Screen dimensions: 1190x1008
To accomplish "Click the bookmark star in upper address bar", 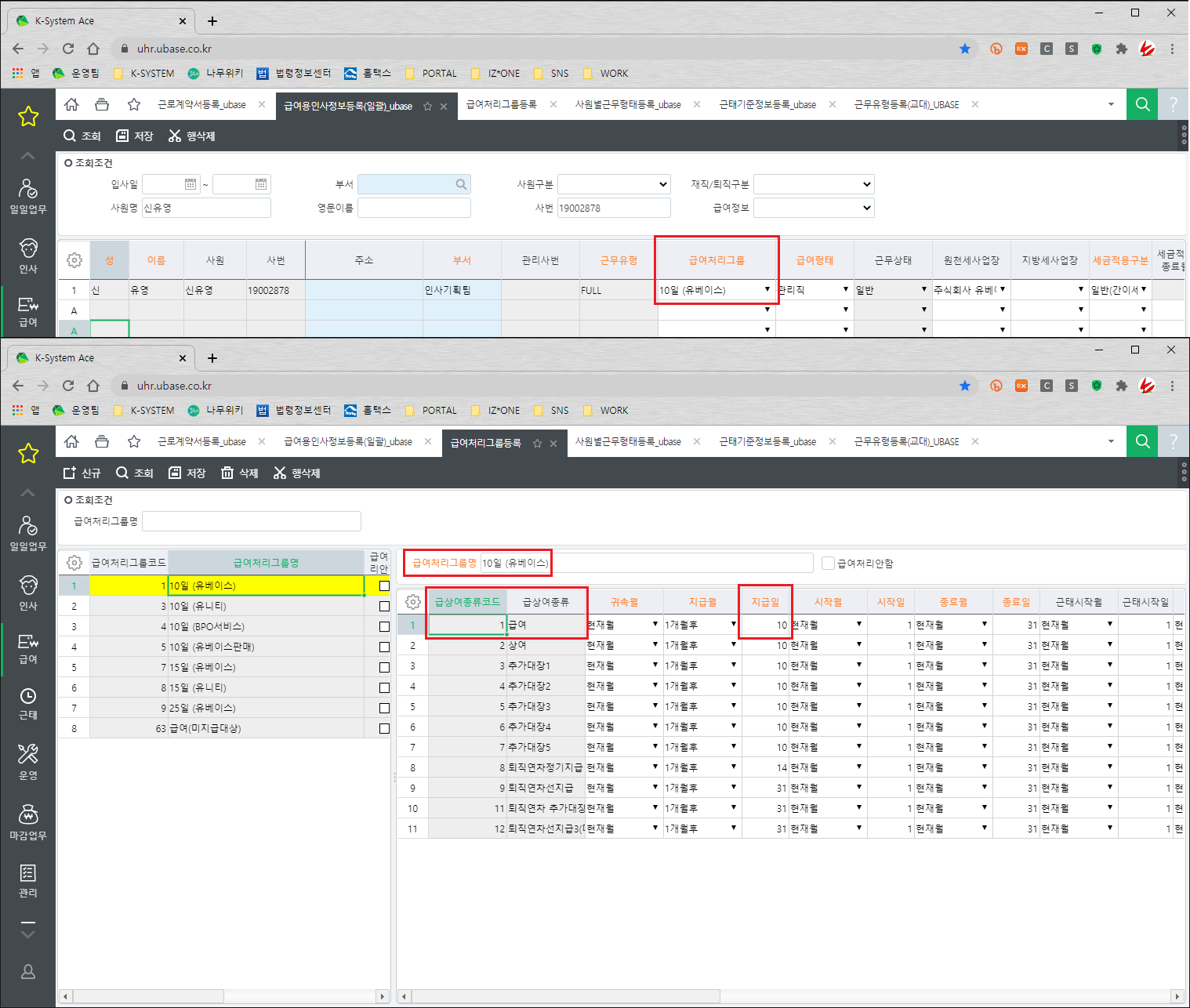I will [x=965, y=49].
